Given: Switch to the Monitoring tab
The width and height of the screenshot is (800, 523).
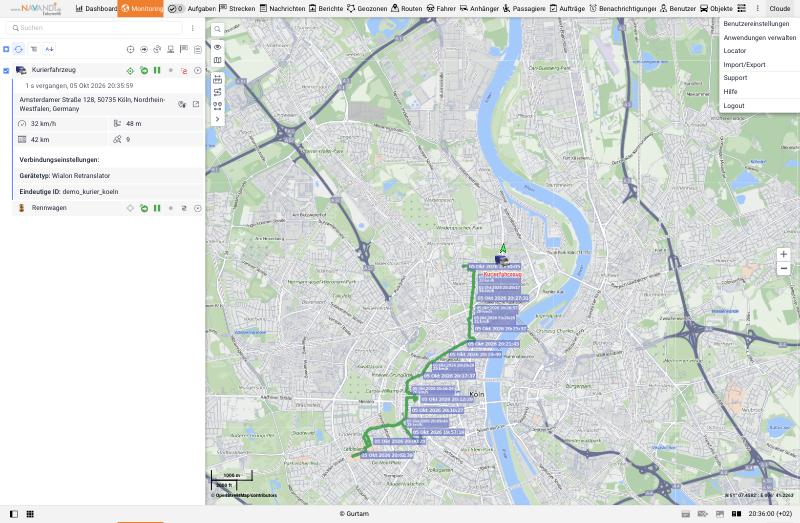Looking at the screenshot, I should click(141, 9).
